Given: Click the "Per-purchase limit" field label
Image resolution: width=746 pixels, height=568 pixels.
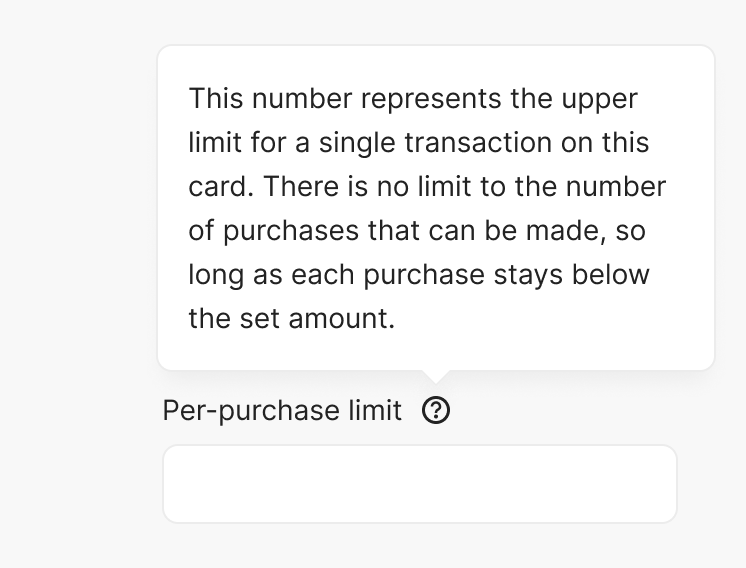Looking at the screenshot, I should (x=282, y=411).
